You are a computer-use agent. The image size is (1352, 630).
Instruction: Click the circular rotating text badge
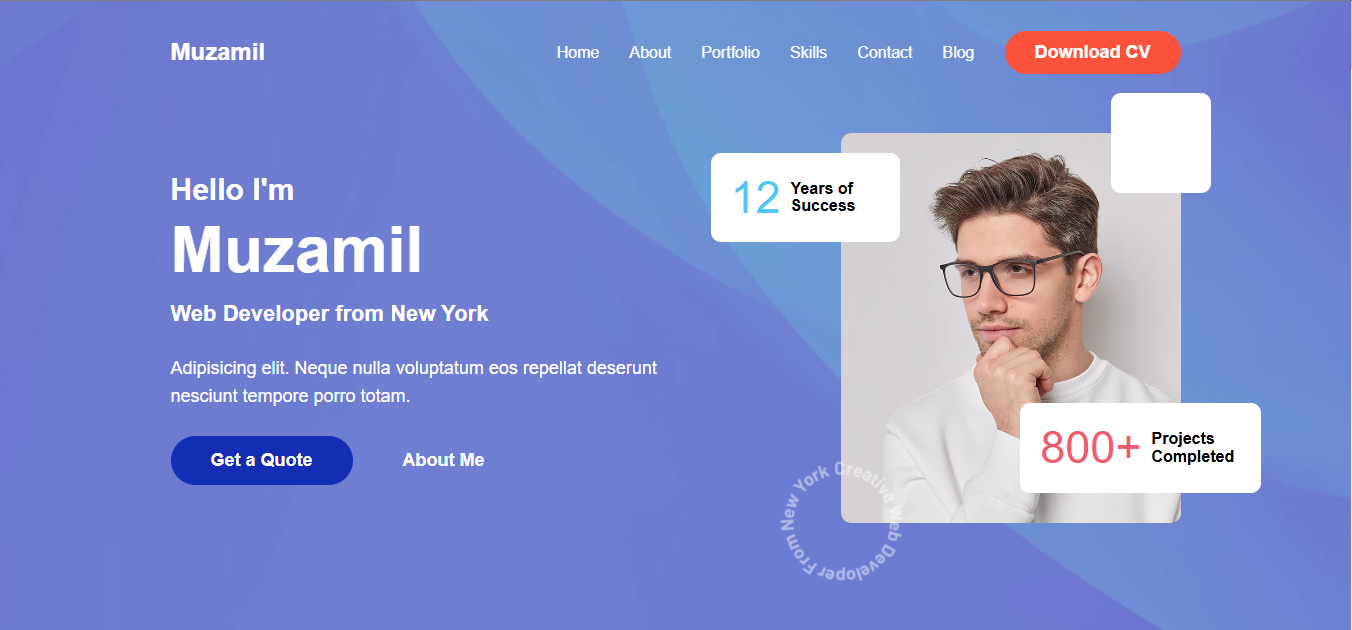tap(842, 520)
